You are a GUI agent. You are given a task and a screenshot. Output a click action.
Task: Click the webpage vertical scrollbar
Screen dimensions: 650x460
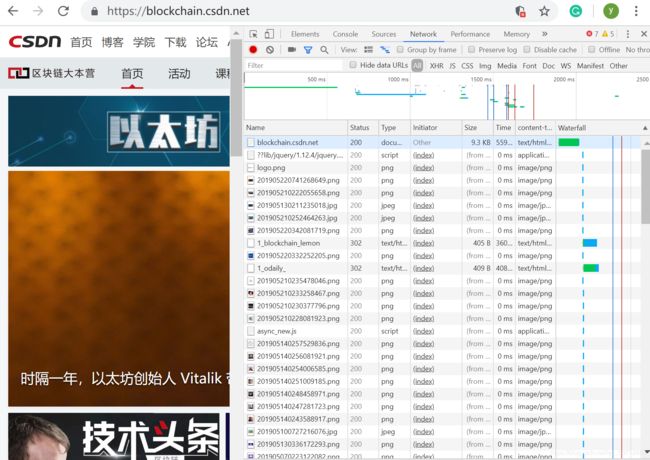click(236, 98)
